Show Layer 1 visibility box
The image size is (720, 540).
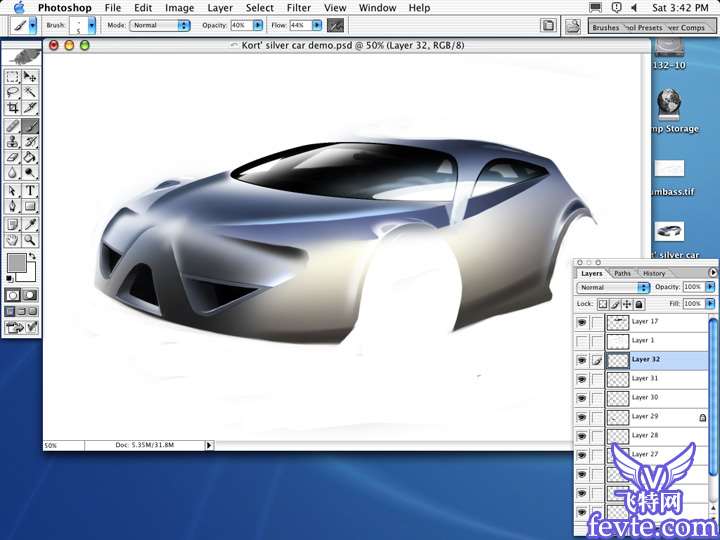tap(582, 341)
